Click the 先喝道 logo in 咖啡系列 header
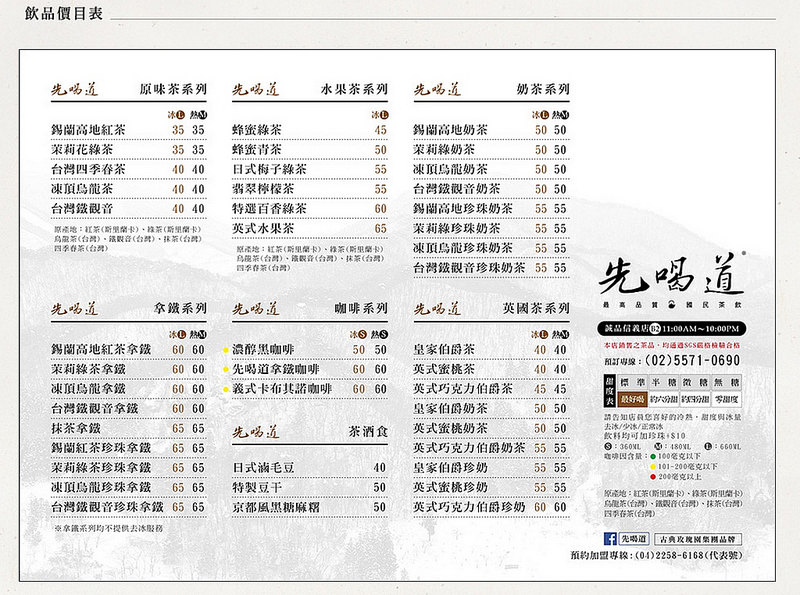Image resolution: width=800 pixels, height=595 pixels. [256, 309]
